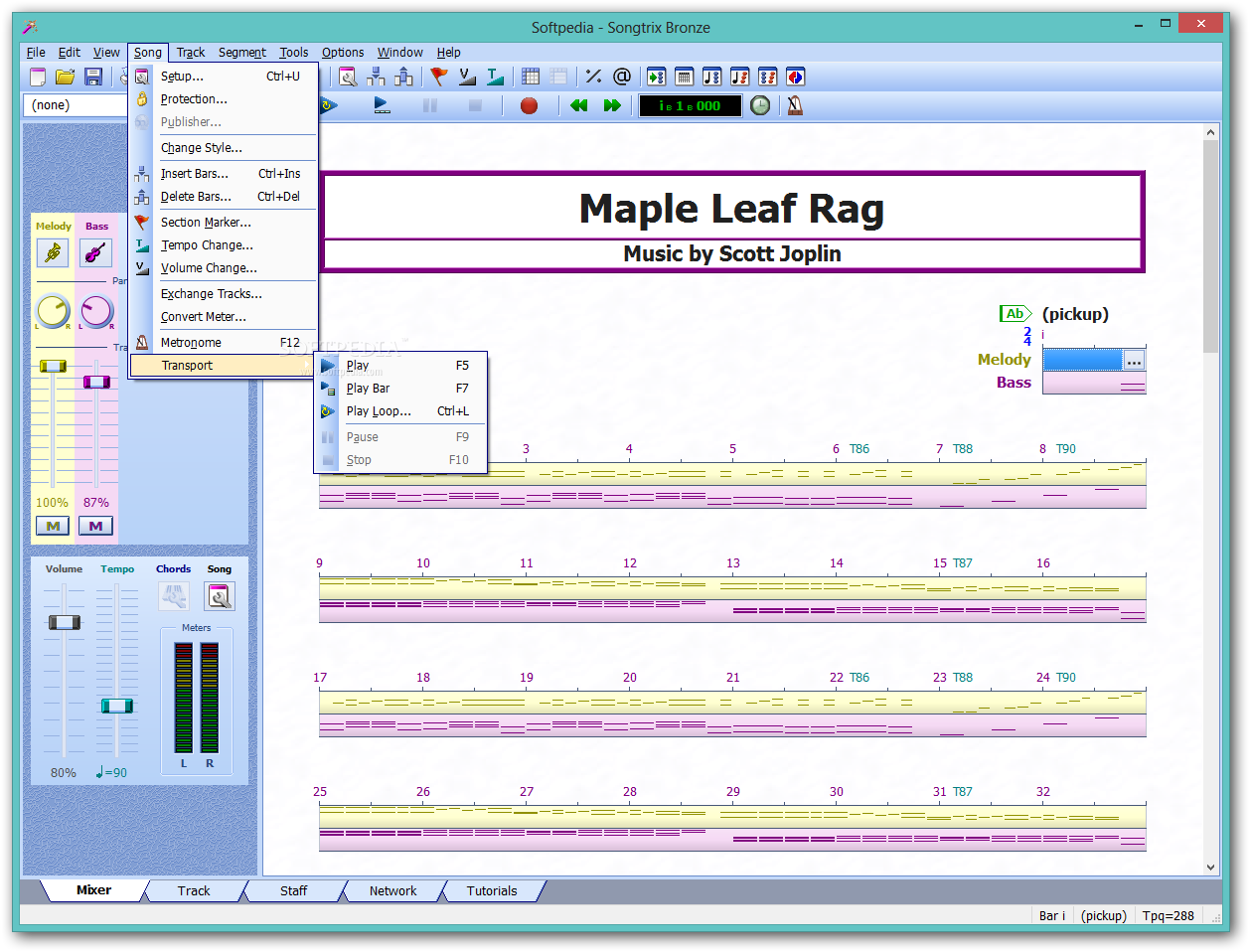This screenshot has width=1250, height=952.
Task: Expand the Transport submenu item
Action: tap(224, 366)
